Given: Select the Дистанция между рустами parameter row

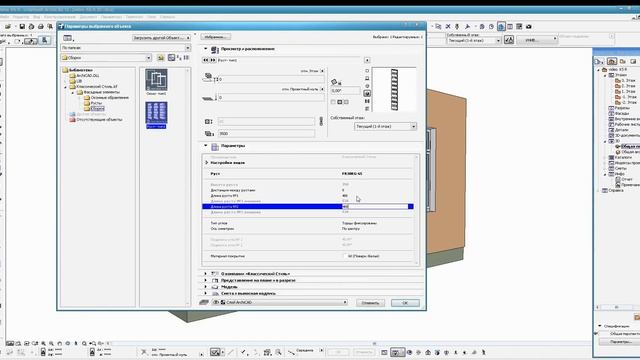Looking at the screenshot, I should (x=308, y=190).
